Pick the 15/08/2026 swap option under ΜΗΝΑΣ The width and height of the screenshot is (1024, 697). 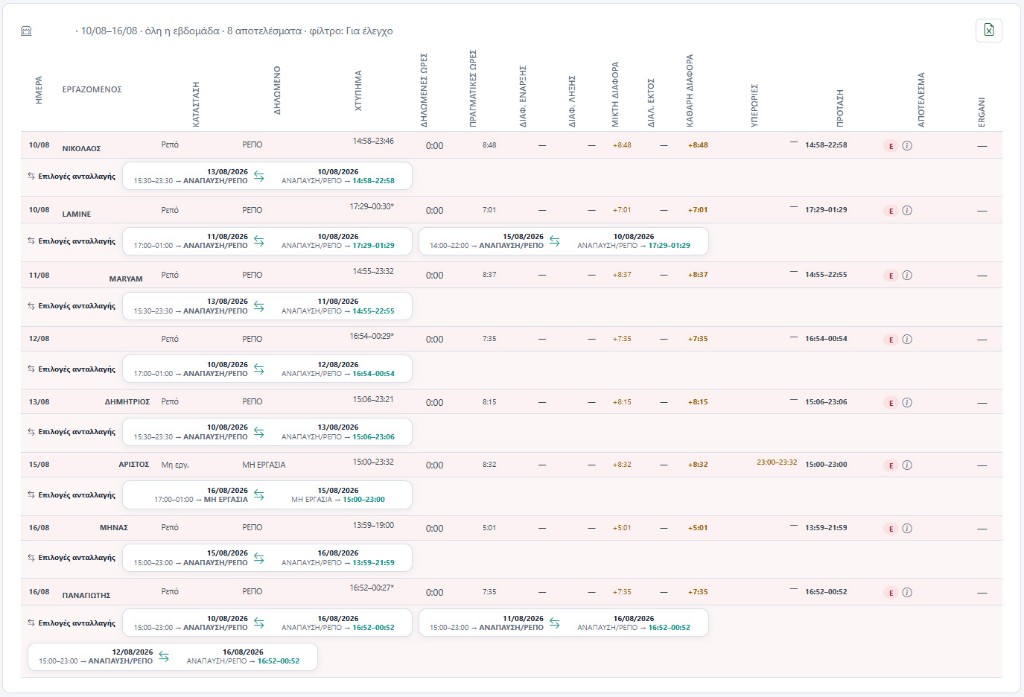267,557
